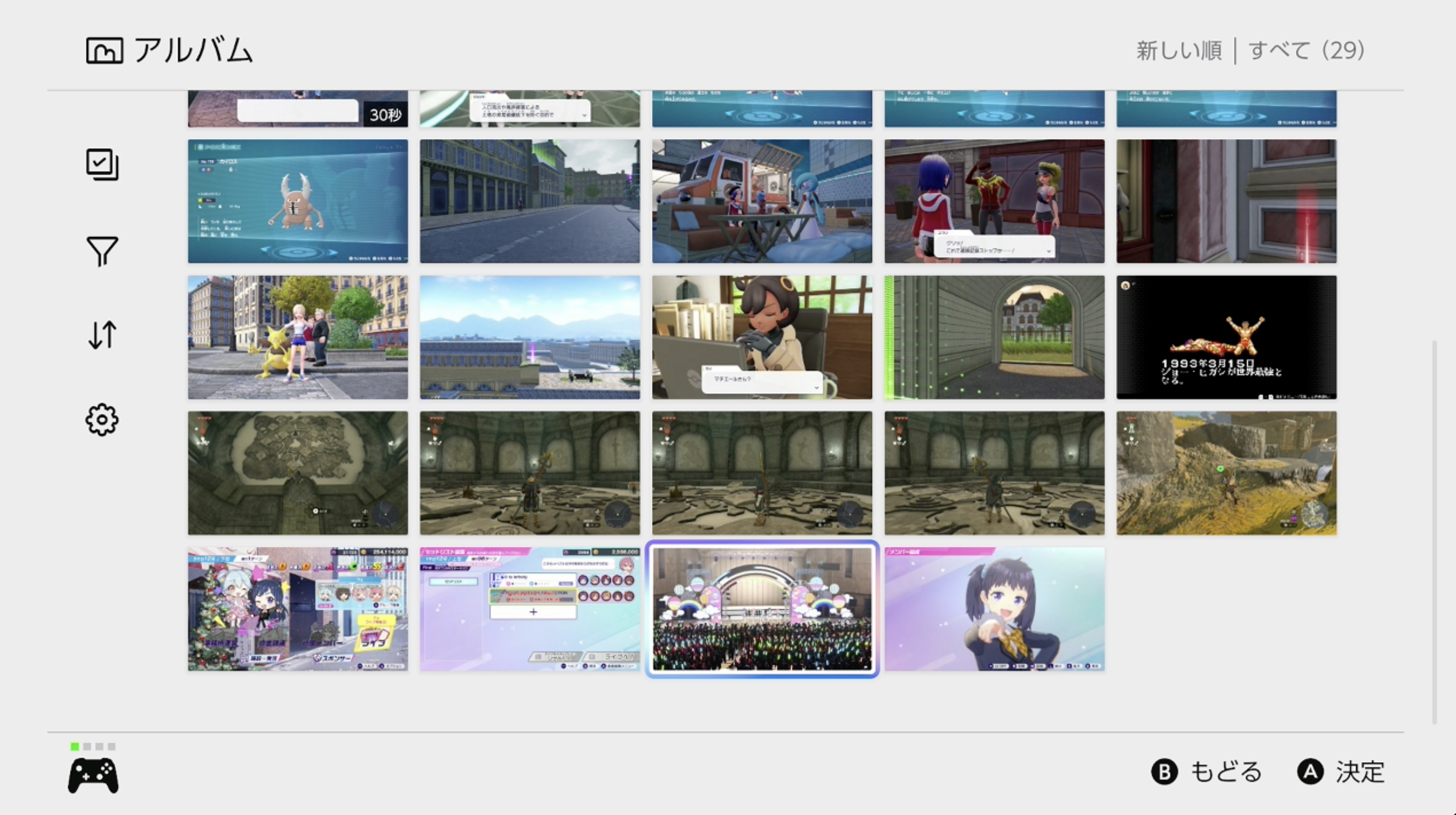Open screenshot with yellow Hypno and trainer
The image size is (1456, 815).
298,337
